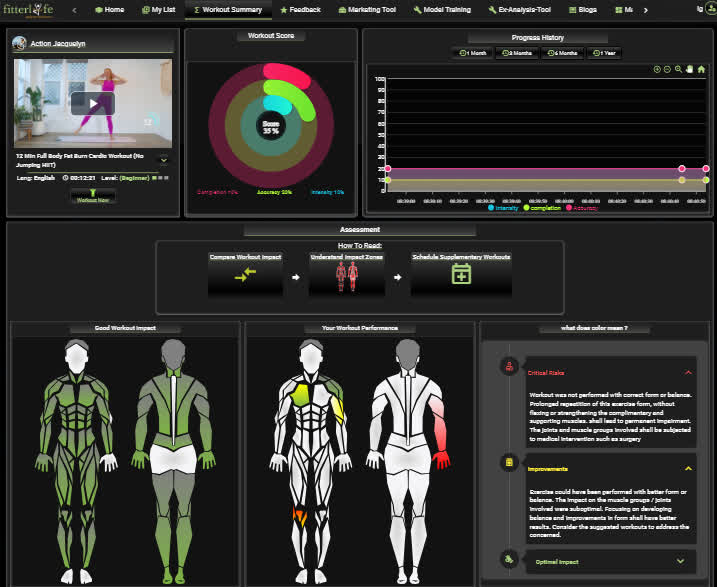Reset chart zoom with home icon

[701, 69]
